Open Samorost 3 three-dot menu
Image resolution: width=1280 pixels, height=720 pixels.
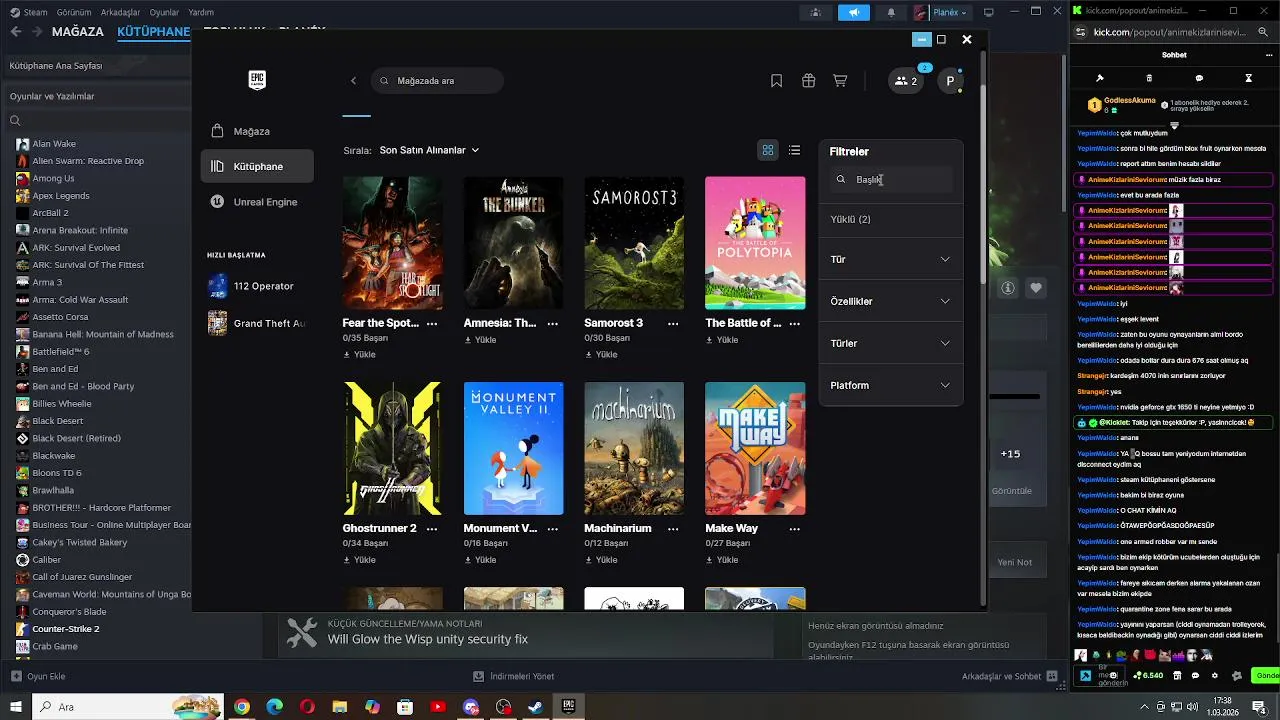(673, 323)
